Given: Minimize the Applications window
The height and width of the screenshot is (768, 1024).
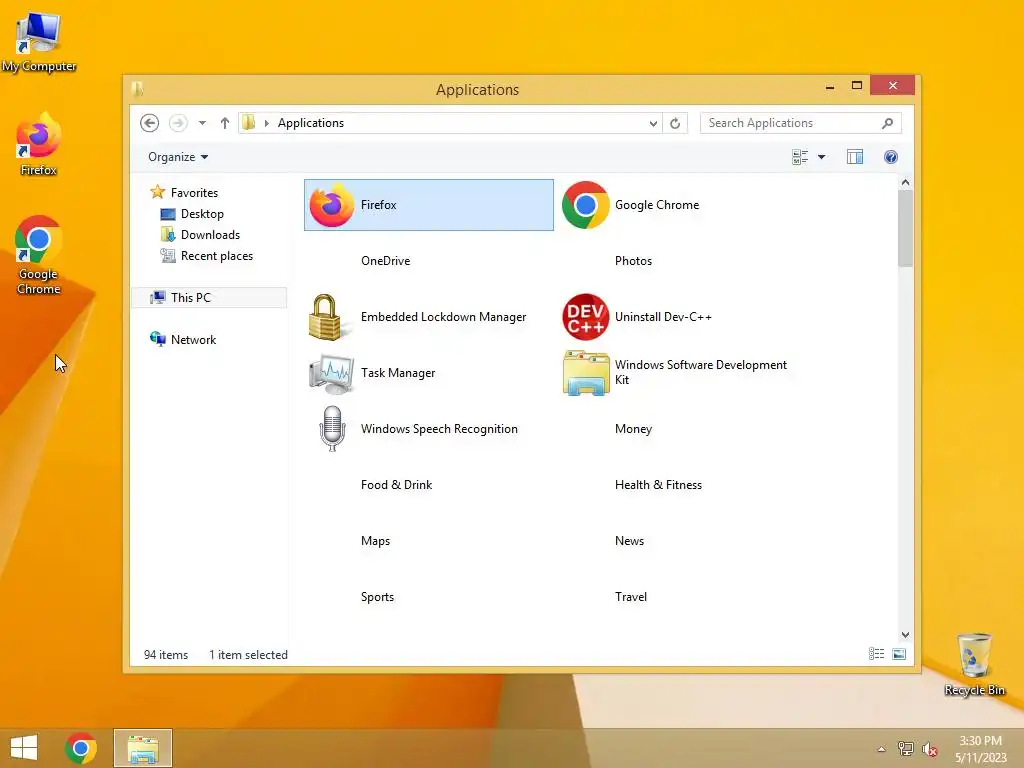Looking at the screenshot, I should coord(830,86).
